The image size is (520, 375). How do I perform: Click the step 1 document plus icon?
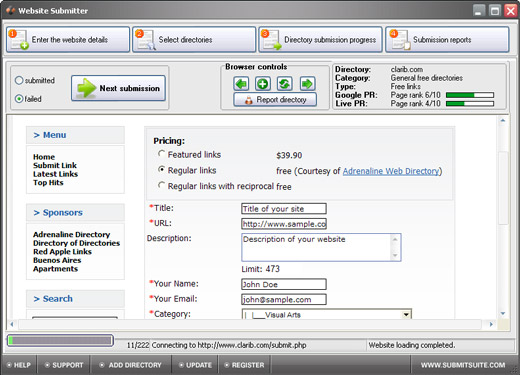coord(19,40)
